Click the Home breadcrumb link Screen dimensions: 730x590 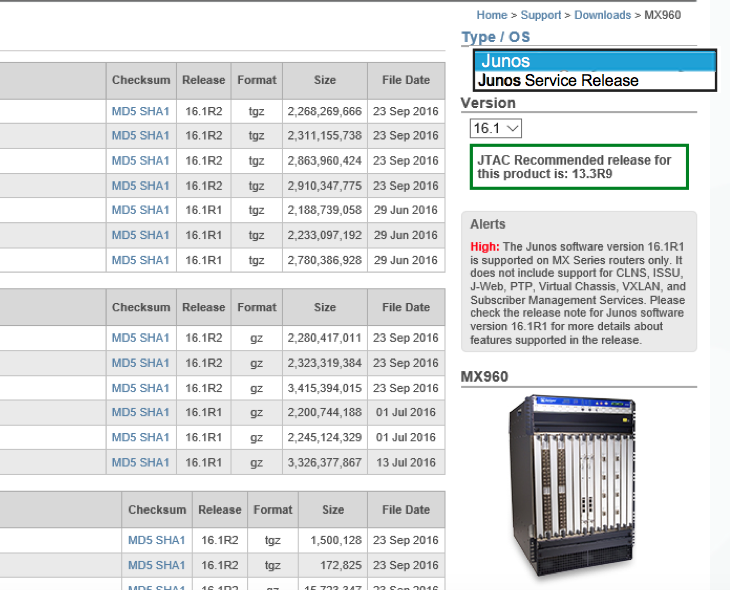point(491,15)
